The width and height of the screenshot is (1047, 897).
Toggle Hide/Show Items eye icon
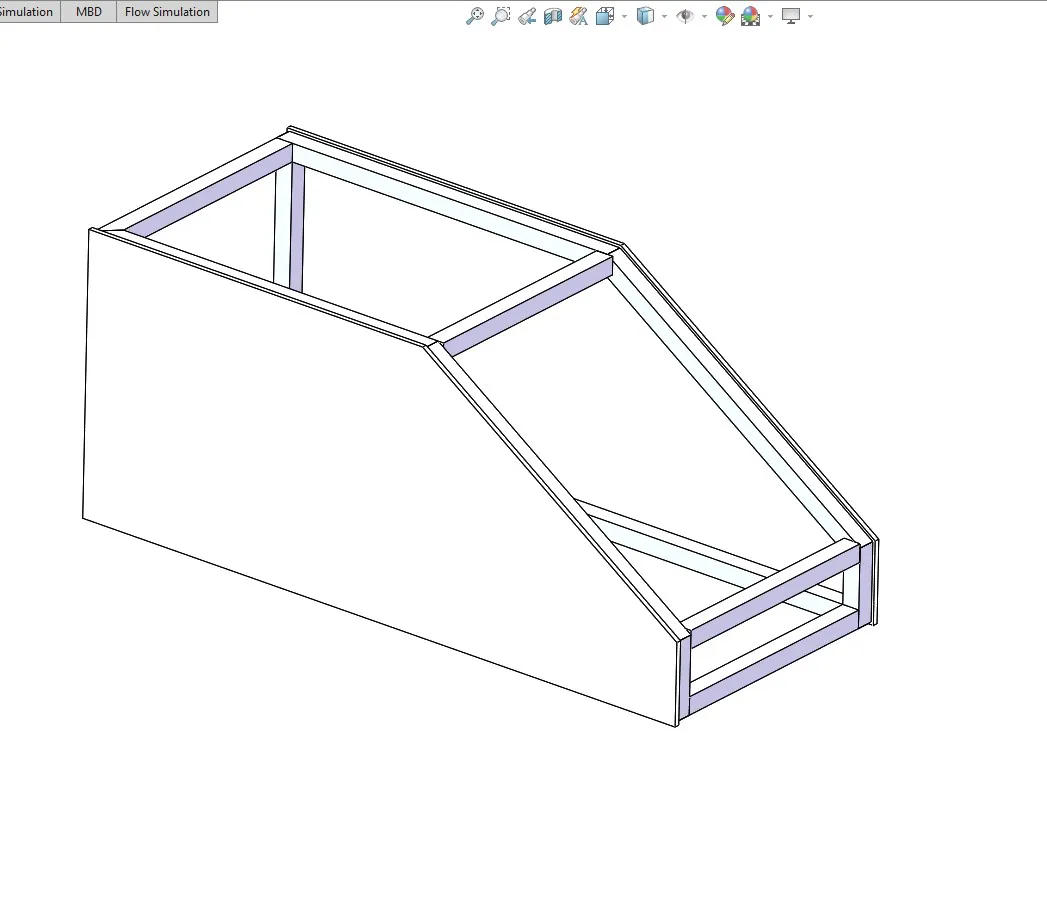[x=685, y=16]
